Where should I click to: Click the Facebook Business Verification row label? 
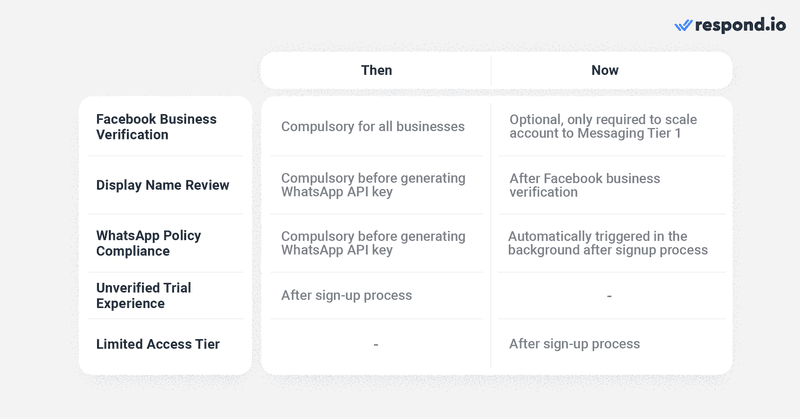pos(156,126)
